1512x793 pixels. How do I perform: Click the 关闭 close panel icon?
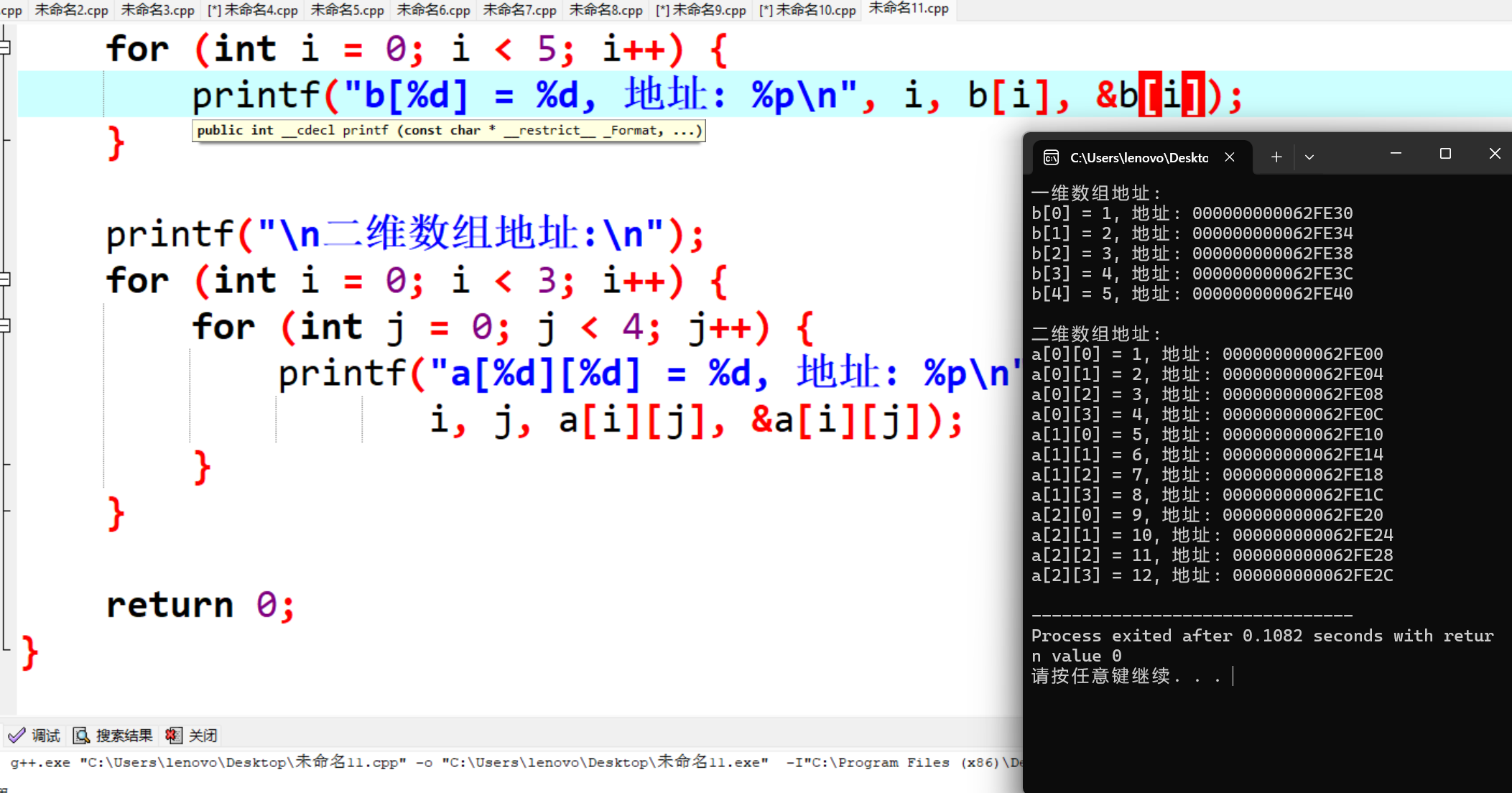pyautogui.click(x=173, y=736)
